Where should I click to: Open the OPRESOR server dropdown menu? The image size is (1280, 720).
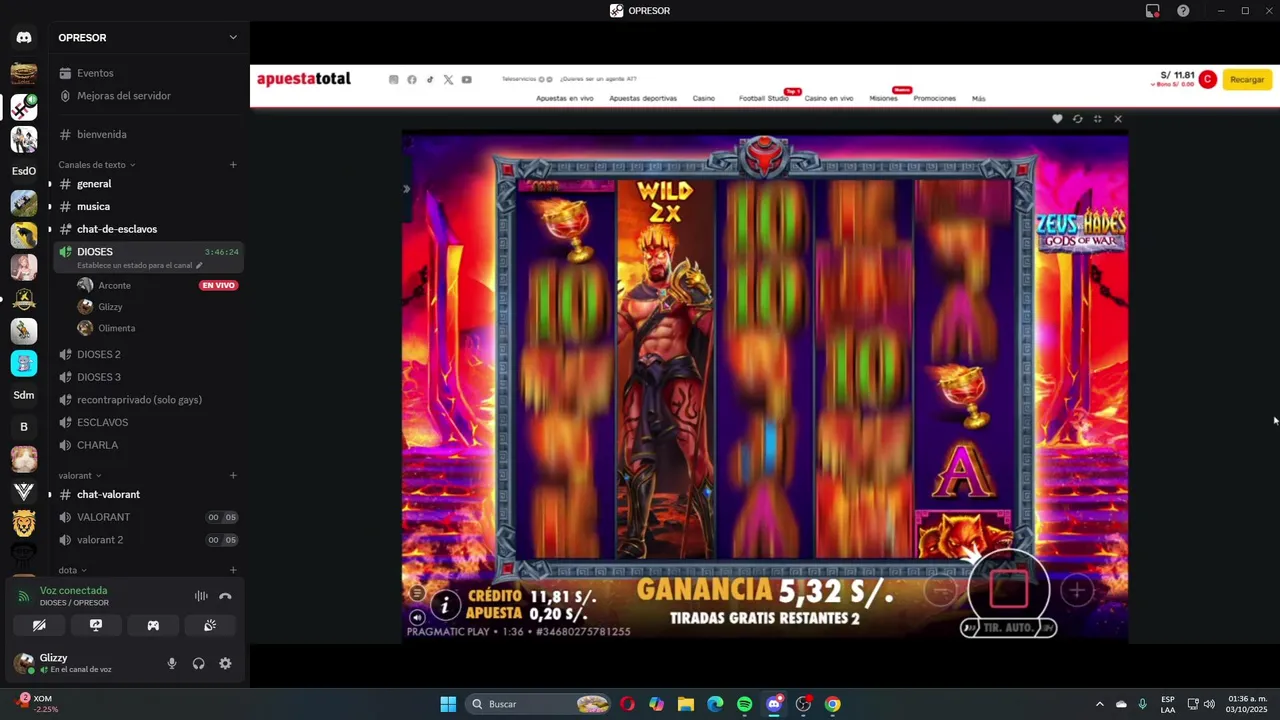(x=148, y=38)
